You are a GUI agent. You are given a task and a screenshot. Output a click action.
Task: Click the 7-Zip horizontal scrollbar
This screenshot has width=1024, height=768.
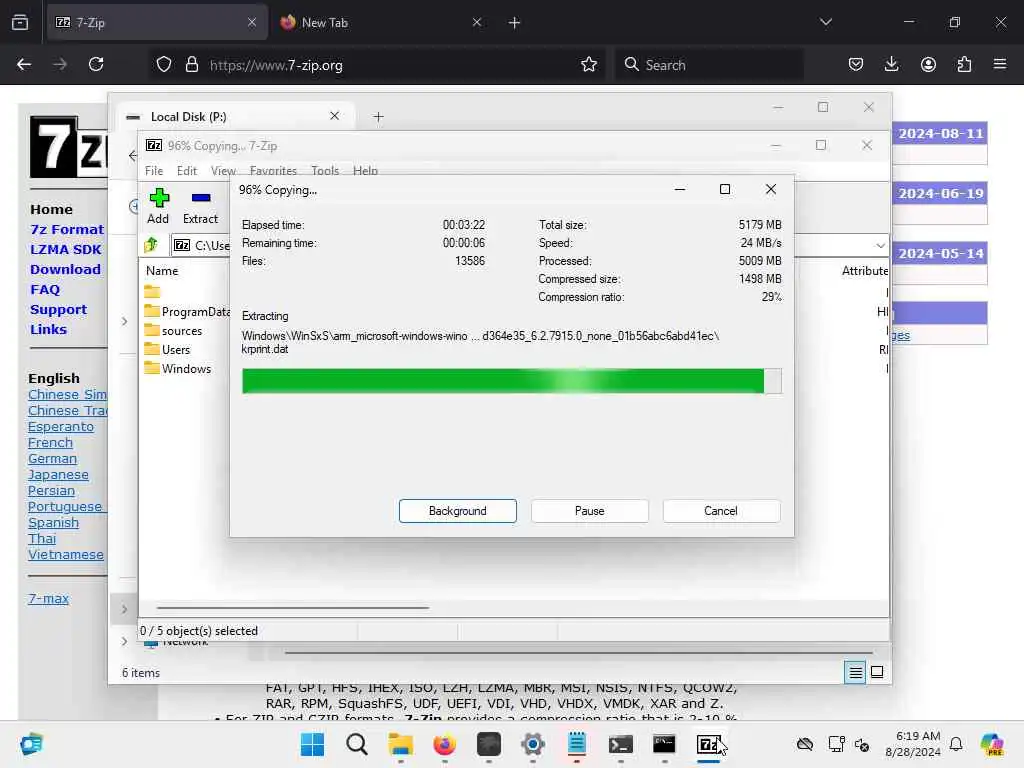pyautogui.click(x=293, y=607)
